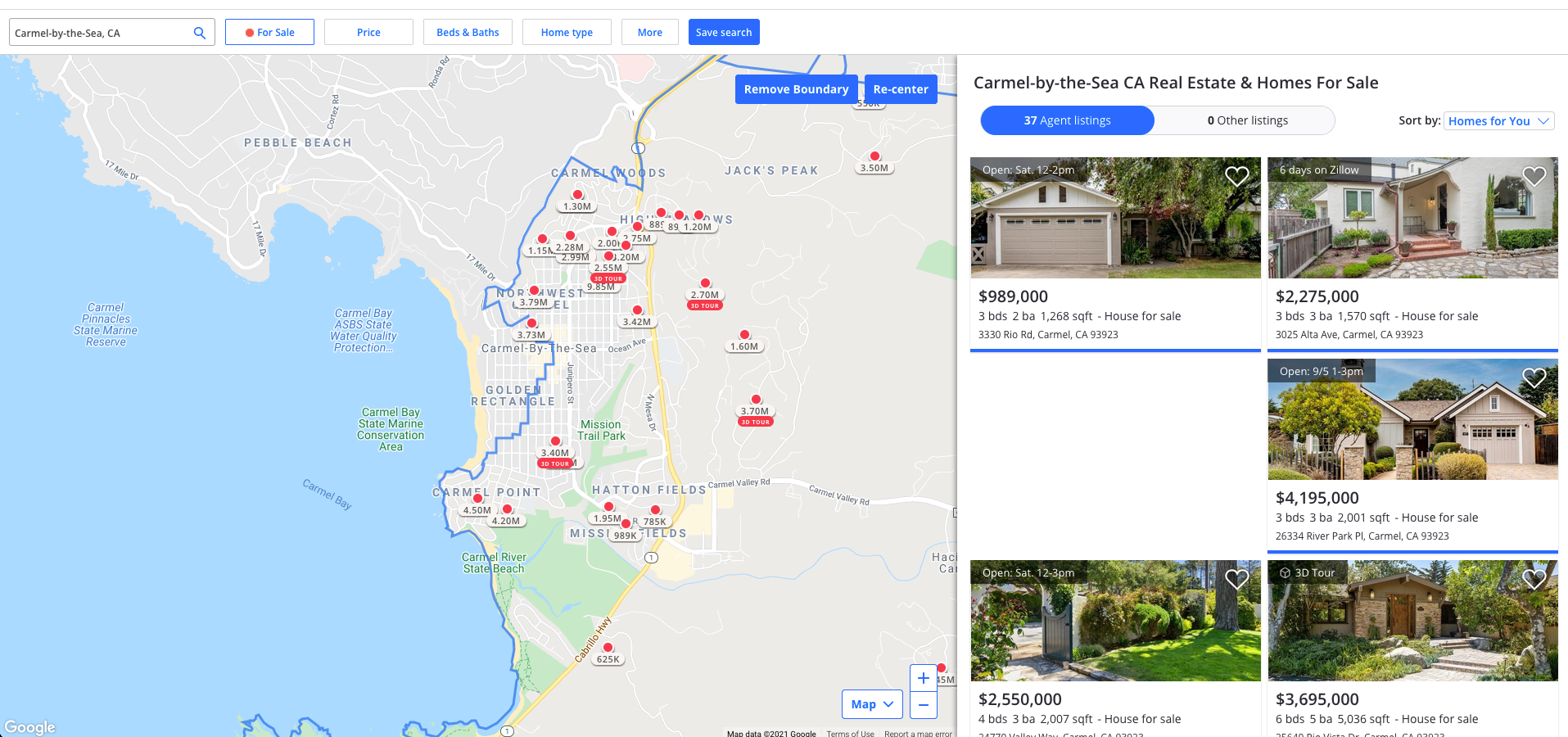Open 26334 River Park Pl listing link
The image size is (1568, 737).
(1362, 536)
